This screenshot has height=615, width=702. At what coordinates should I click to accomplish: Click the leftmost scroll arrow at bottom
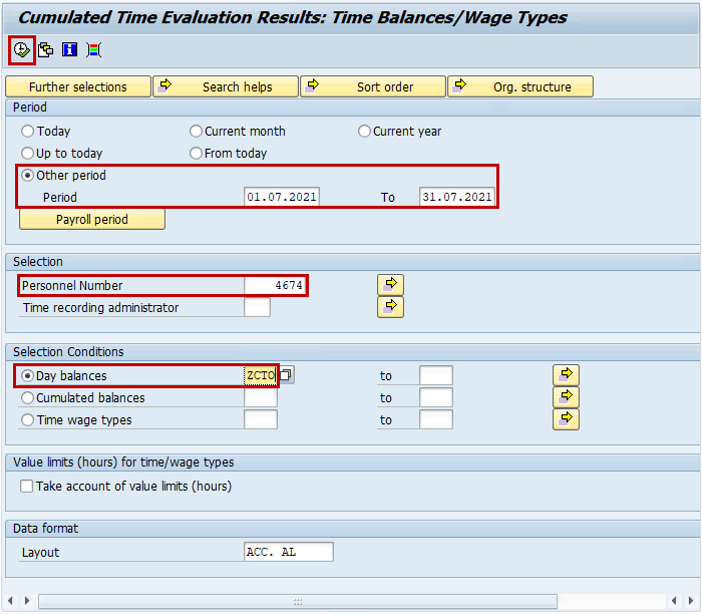point(10,601)
